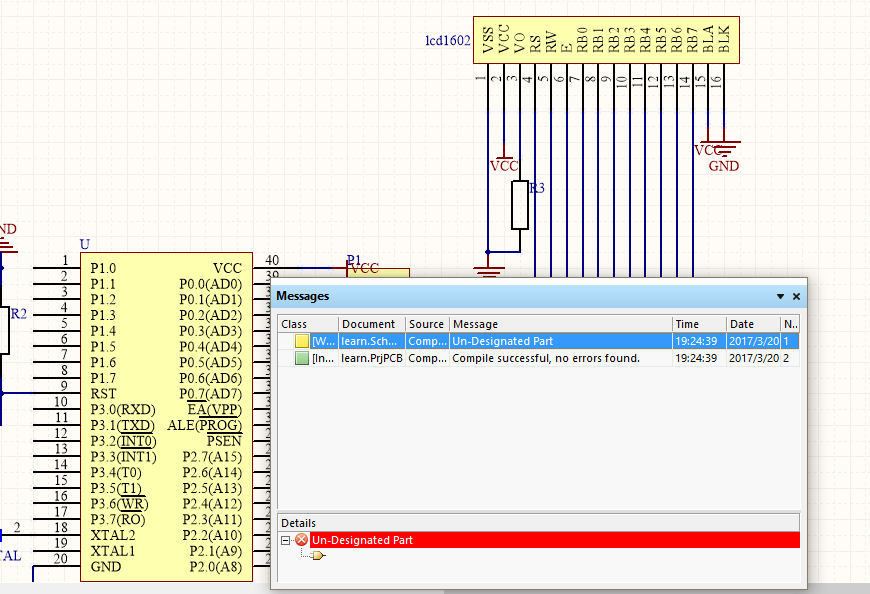The height and width of the screenshot is (594, 870).
Task: Close the Messages panel
Action: 796,297
